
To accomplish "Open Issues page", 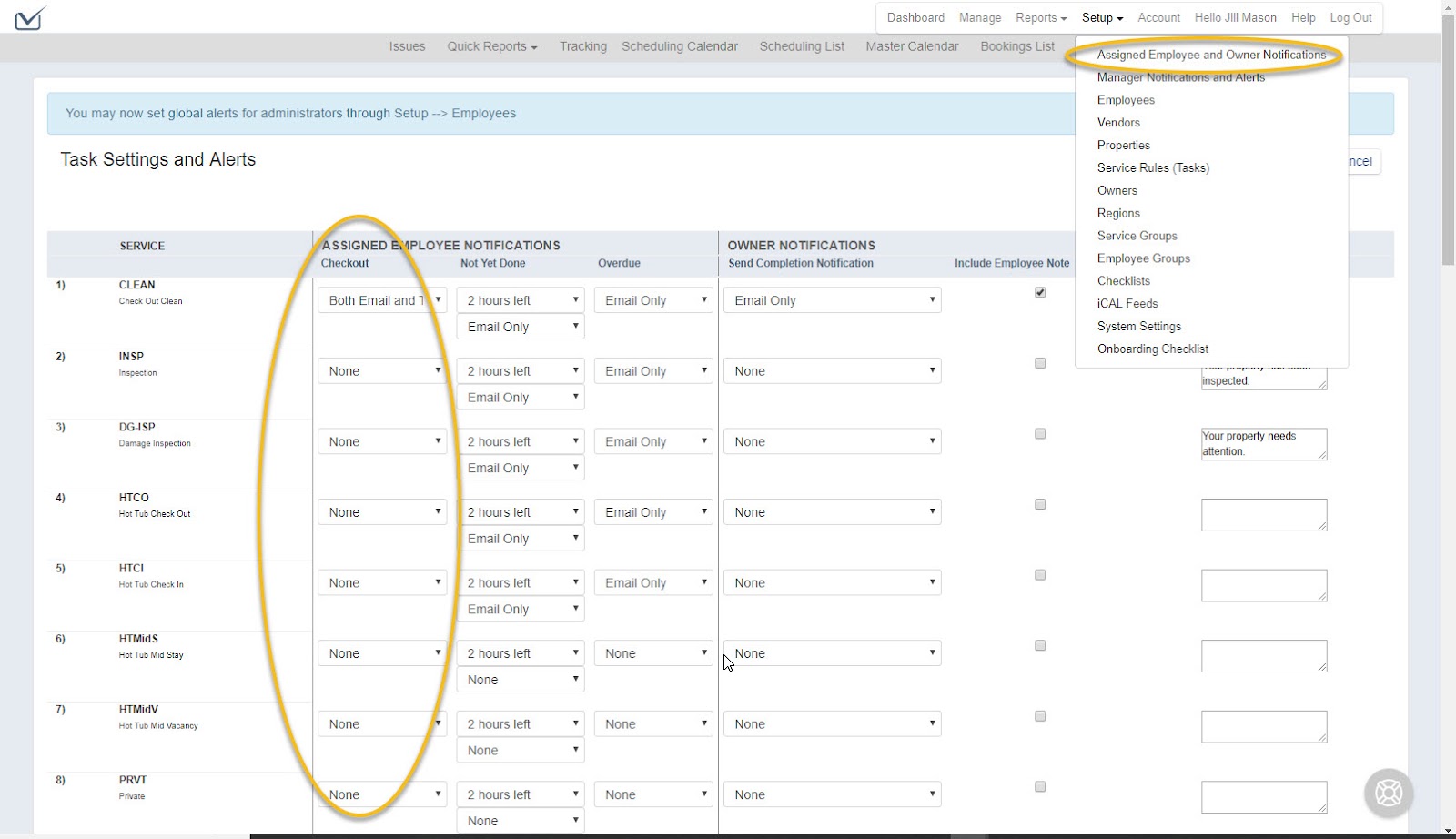I will pos(407,46).
